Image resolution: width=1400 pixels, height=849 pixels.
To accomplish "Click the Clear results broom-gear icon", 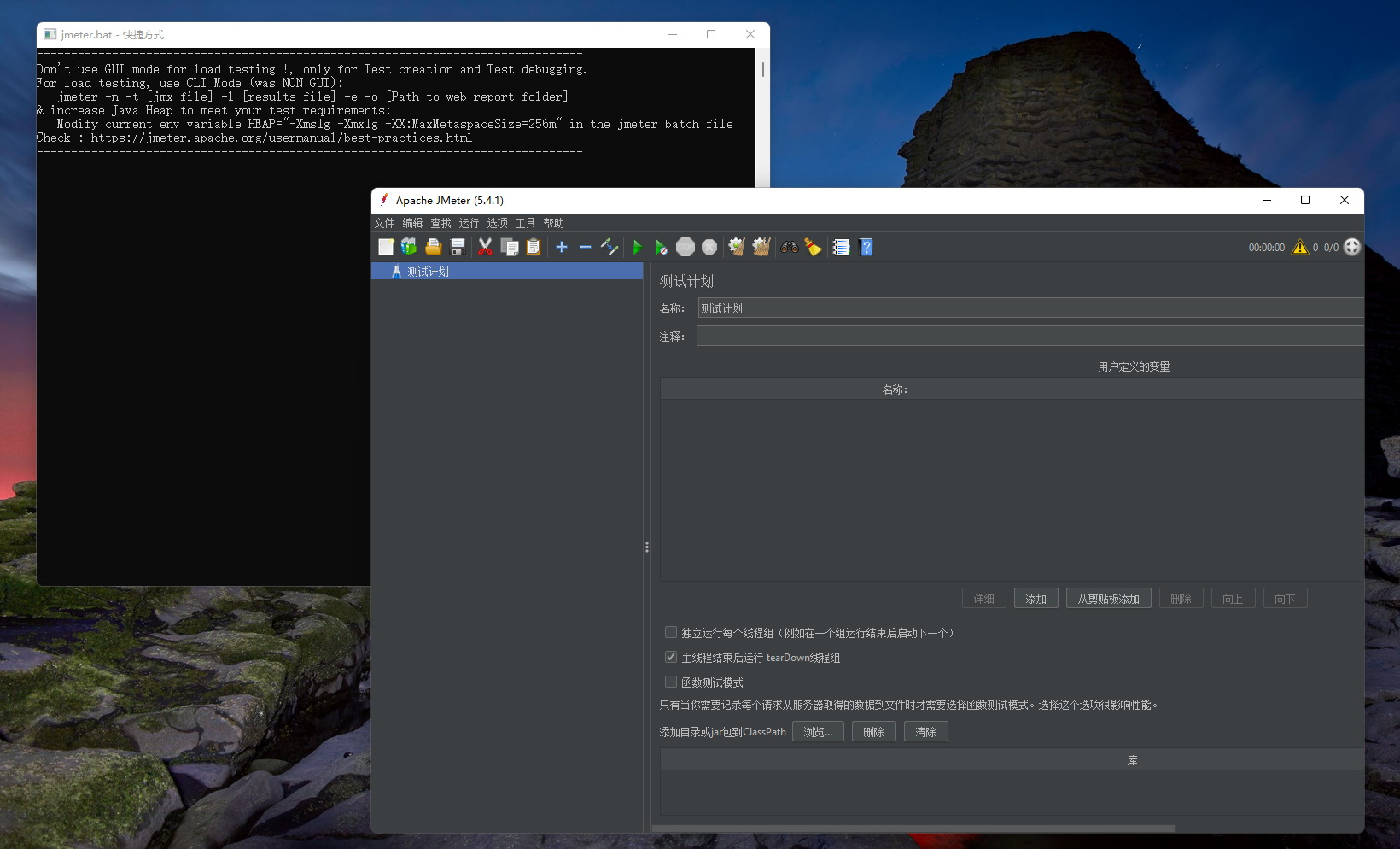I will click(x=737, y=247).
